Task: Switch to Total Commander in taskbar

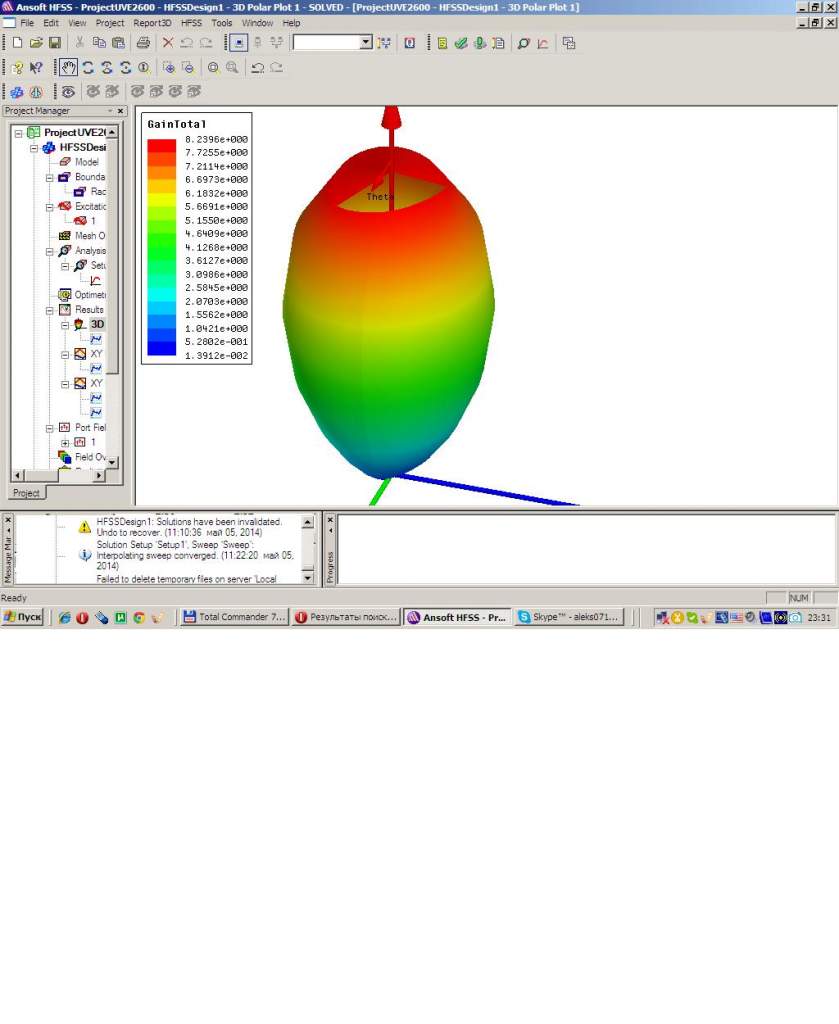Action: tap(234, 616)
